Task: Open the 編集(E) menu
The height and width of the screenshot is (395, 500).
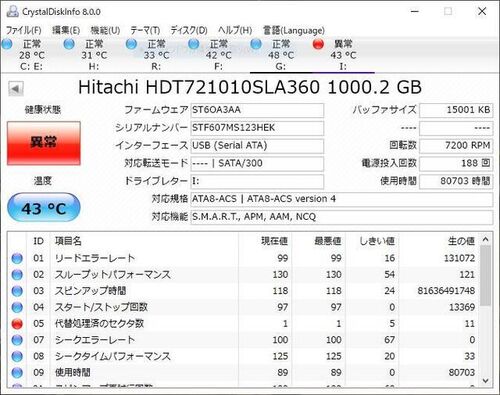Action: tap(66, 31)
